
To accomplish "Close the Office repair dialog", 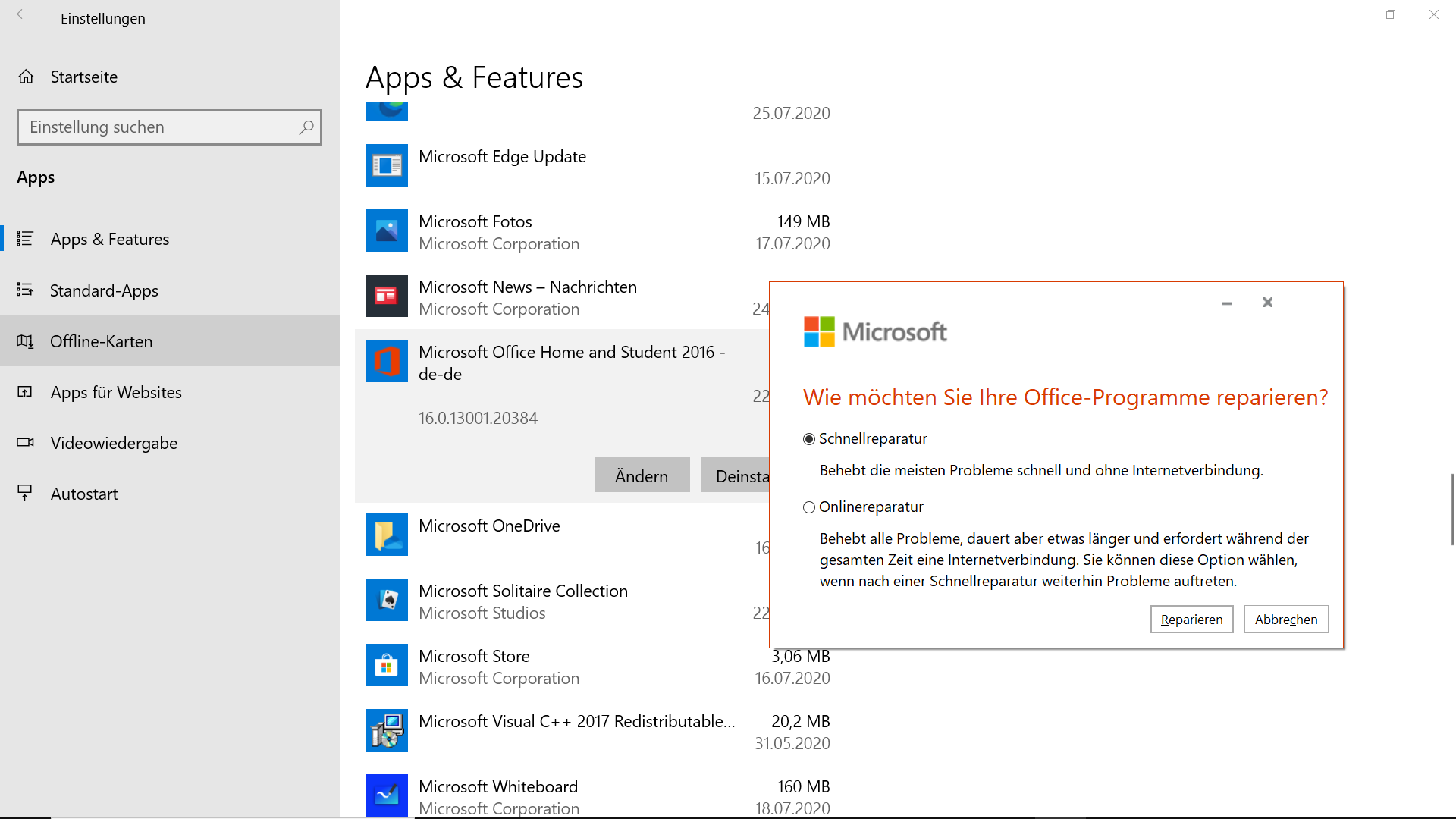I will coord(1267,303).
